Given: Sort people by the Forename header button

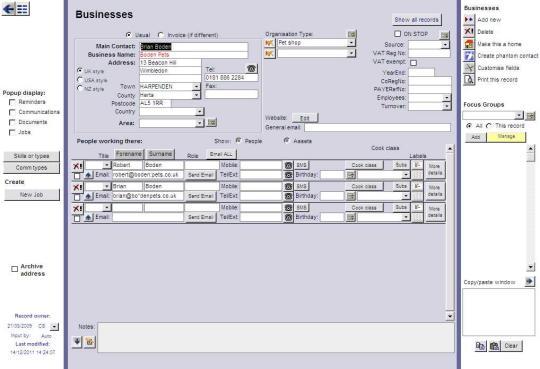Looking at the screenshot, I should pos(128,154).
